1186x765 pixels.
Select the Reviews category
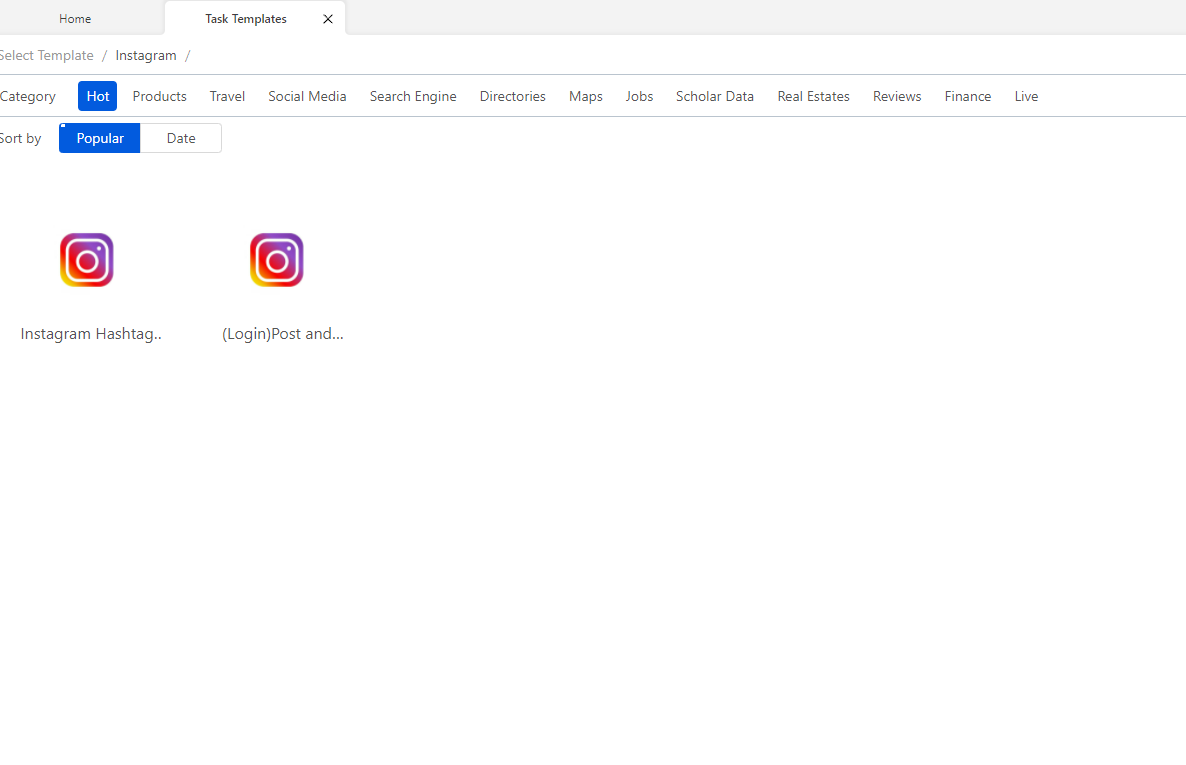(x=897, y=96)
